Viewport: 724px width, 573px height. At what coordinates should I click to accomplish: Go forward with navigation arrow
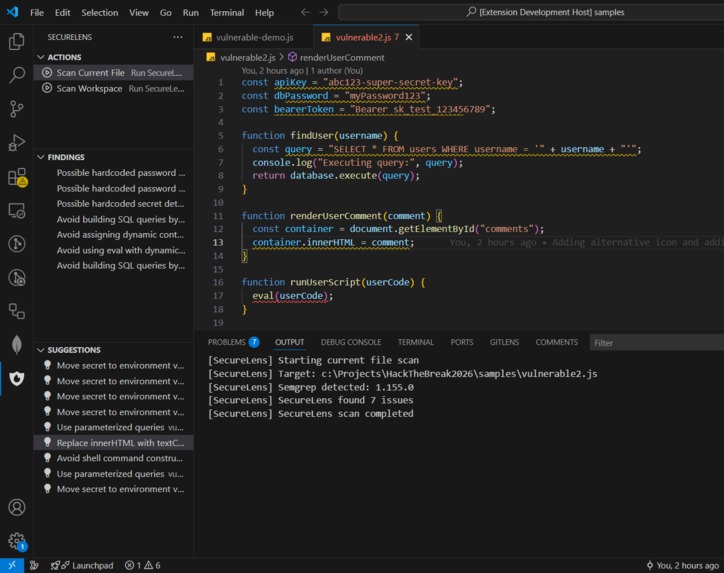pyautogui.click(x=324, y=12)
